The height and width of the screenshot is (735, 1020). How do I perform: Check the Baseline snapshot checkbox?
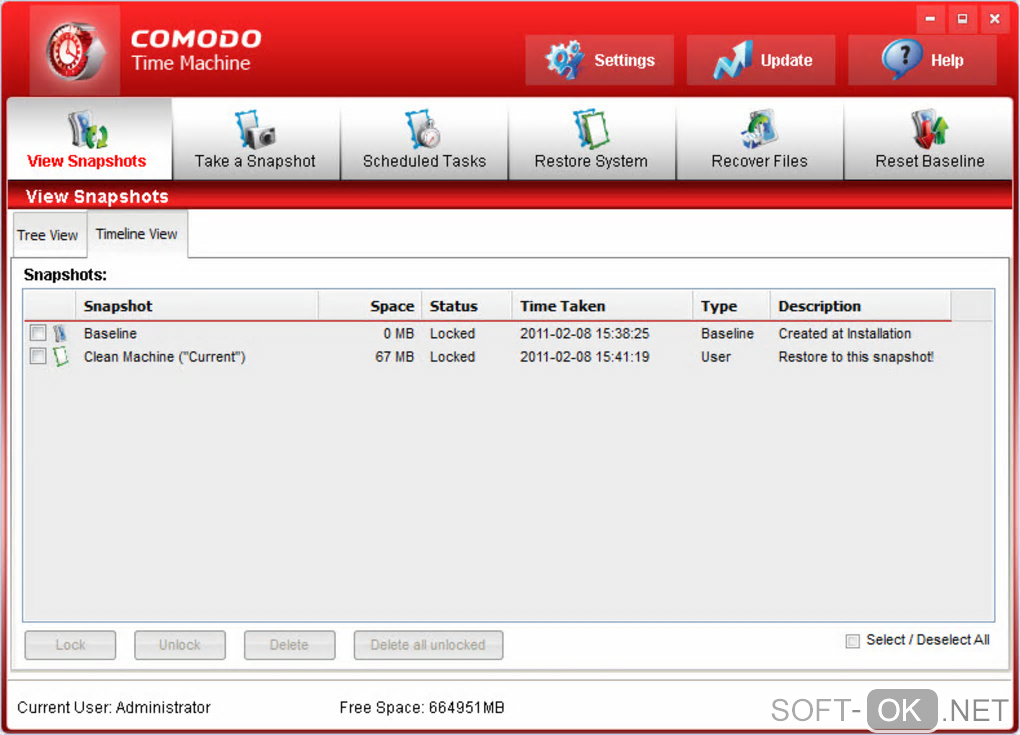pos(38,333)
